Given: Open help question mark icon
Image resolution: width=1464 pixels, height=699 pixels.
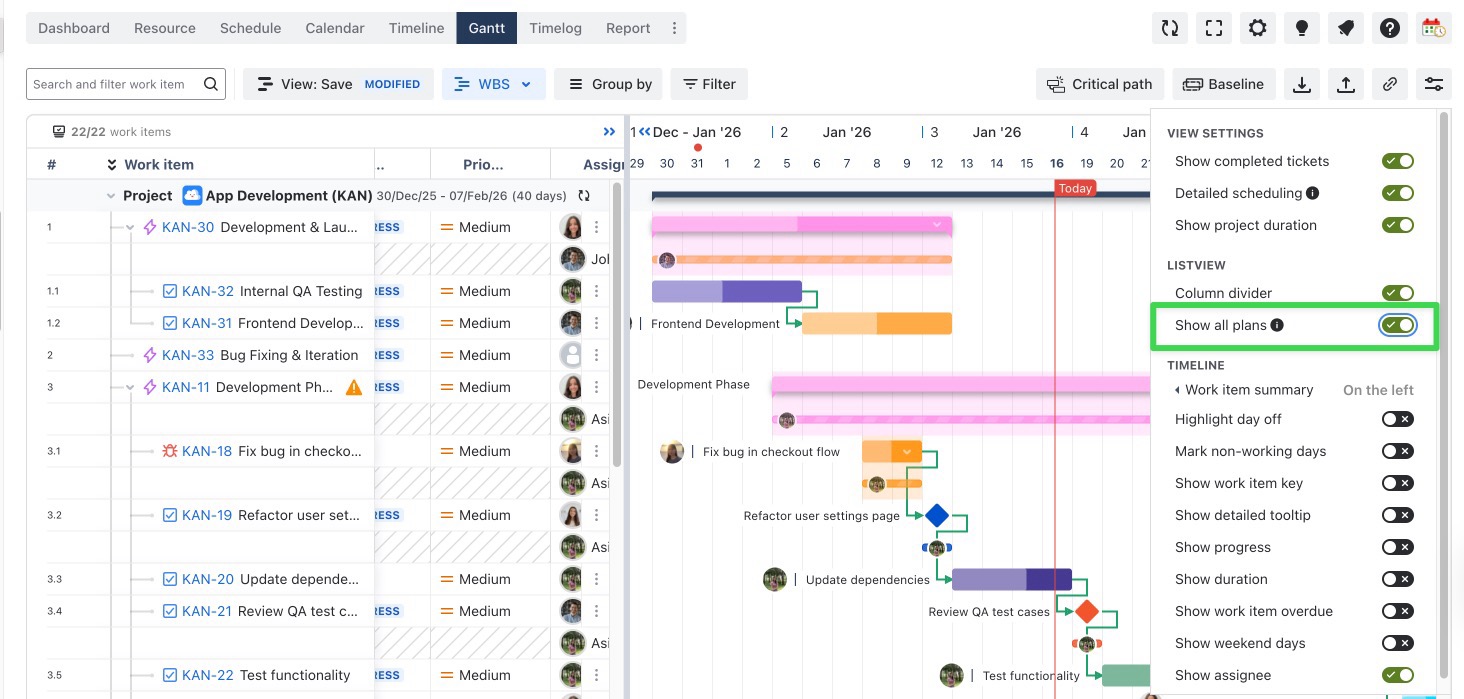Looking at the screenshot, I should (1389, 28).
